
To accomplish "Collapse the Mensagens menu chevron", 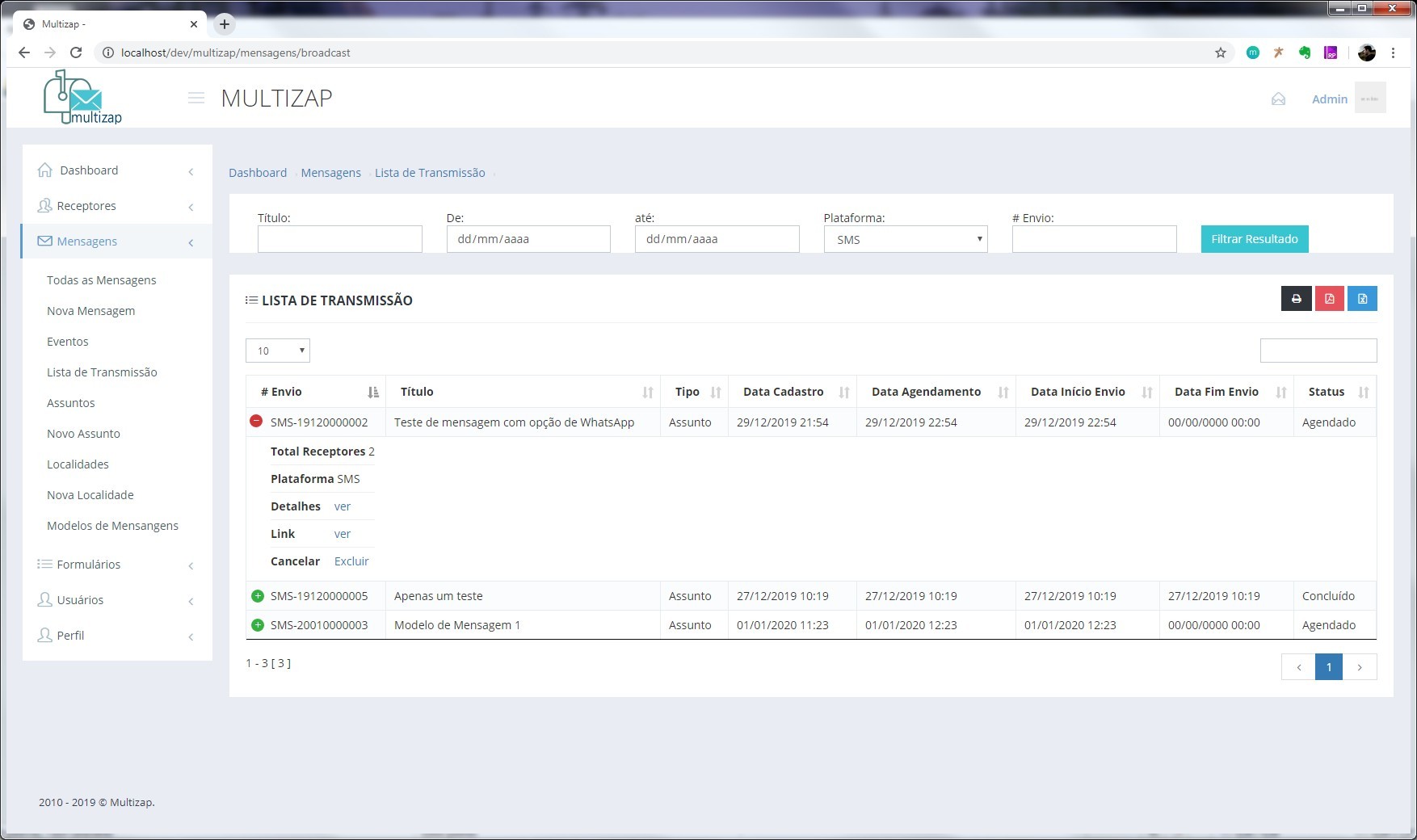I will (191, 242).
